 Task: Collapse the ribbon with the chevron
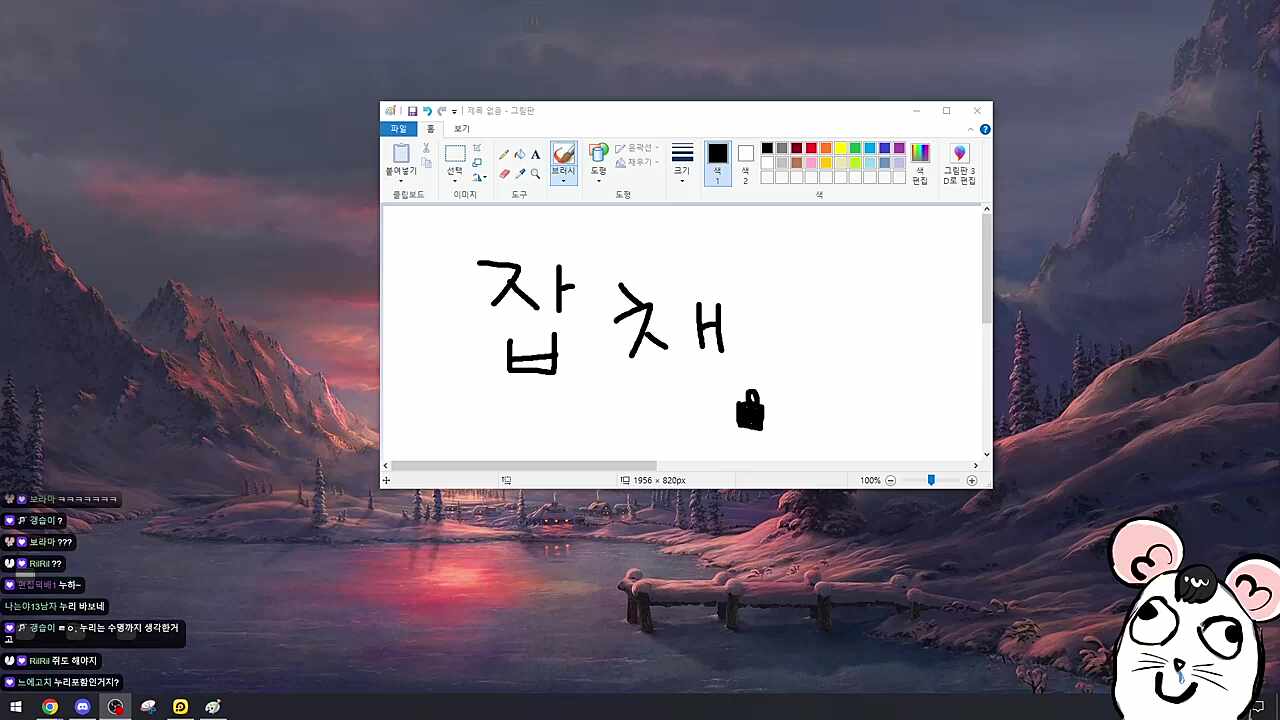pos(970,130)
